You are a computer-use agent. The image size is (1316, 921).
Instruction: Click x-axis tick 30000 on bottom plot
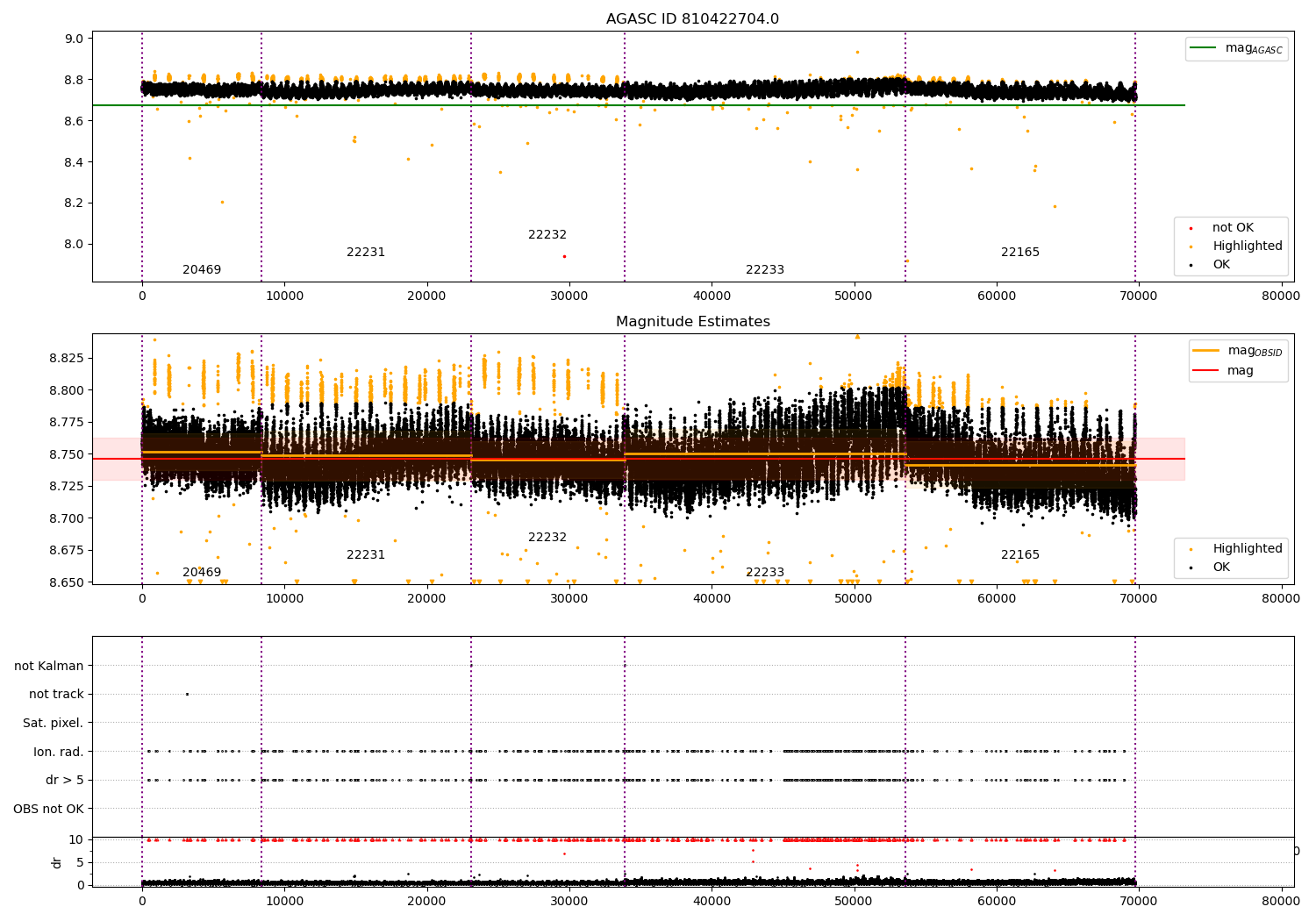tap(569, 902)
